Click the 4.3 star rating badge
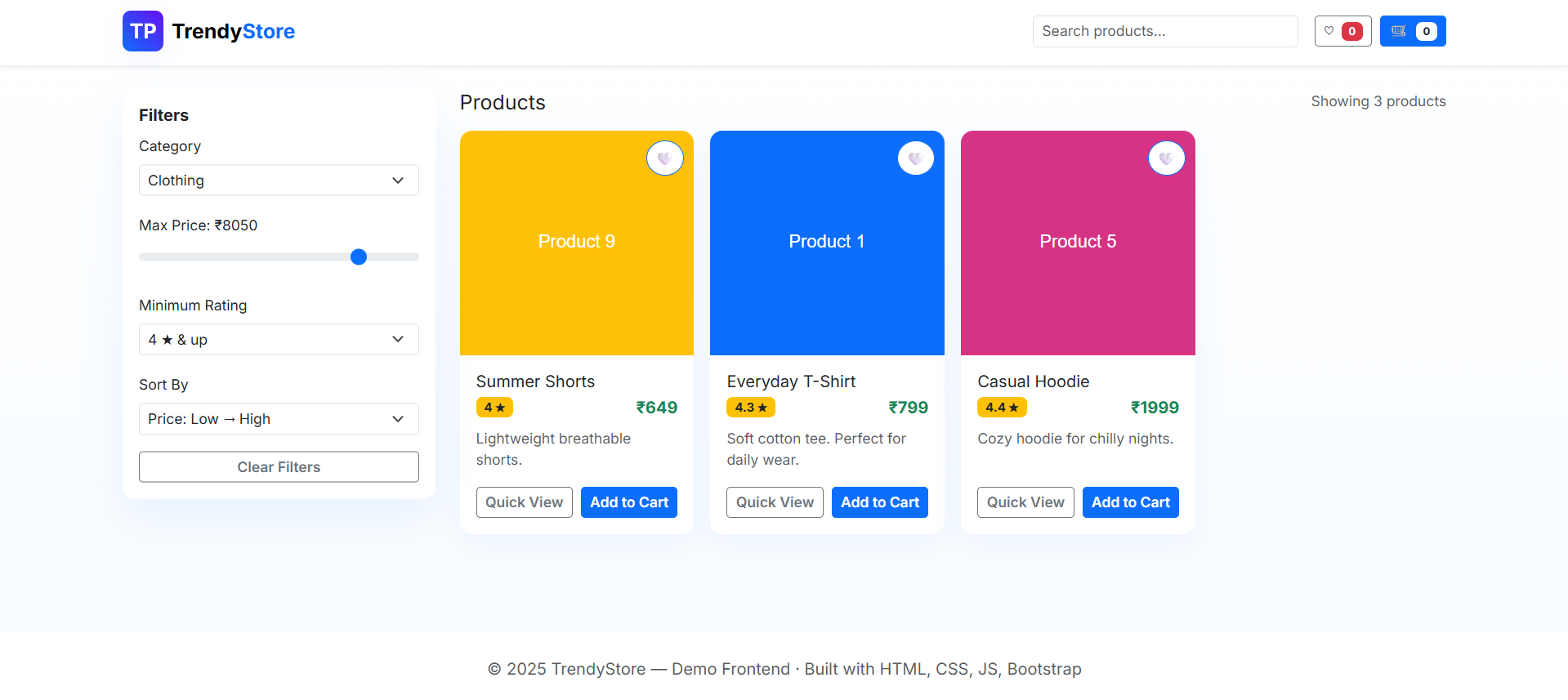The height and width of the screenshot is (700, 1568). tap(750, 408)
